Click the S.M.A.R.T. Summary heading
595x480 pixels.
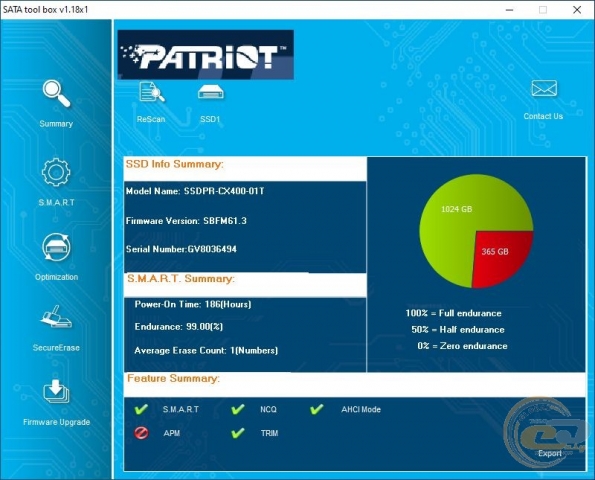tap(181, 279)
